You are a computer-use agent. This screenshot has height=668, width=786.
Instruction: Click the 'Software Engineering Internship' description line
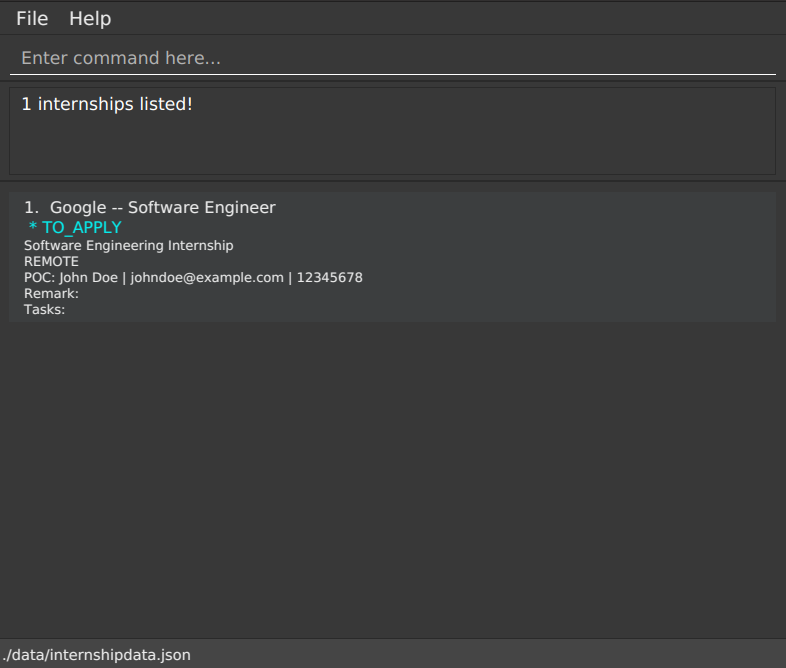coord(129,246)
